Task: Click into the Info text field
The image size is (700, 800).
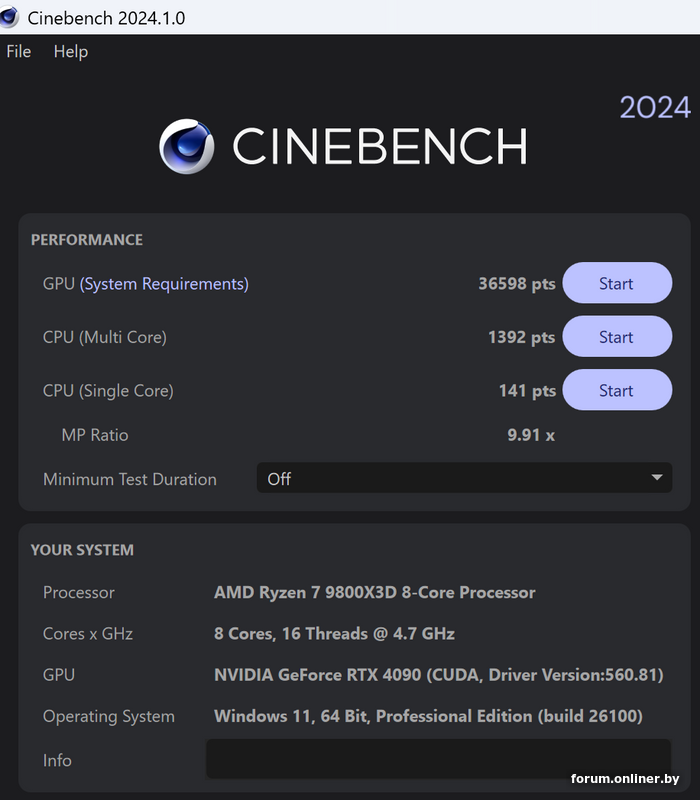Action: coord(438,759)
